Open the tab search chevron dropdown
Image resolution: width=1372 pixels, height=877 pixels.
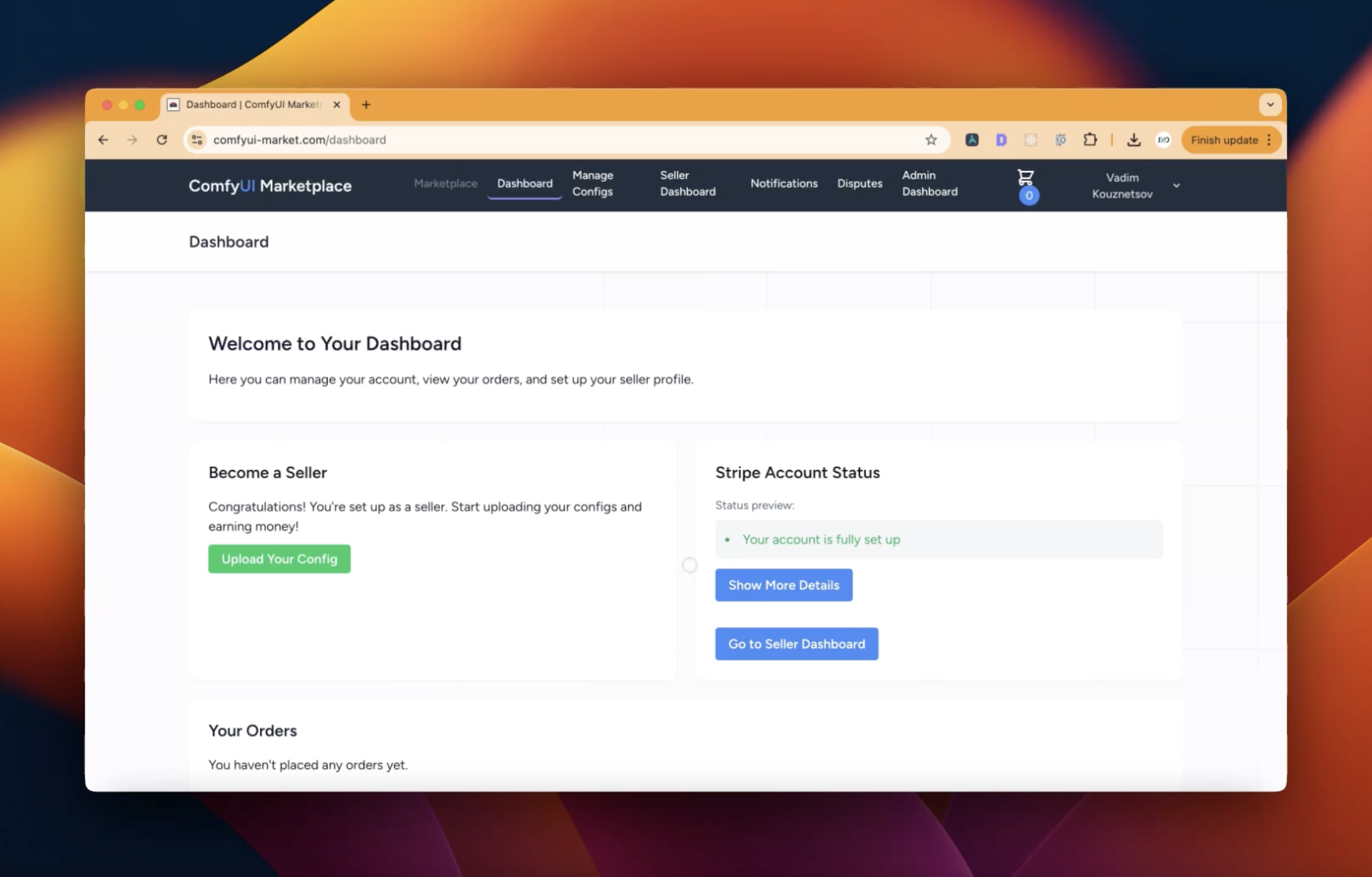[x=1270, y=105]
